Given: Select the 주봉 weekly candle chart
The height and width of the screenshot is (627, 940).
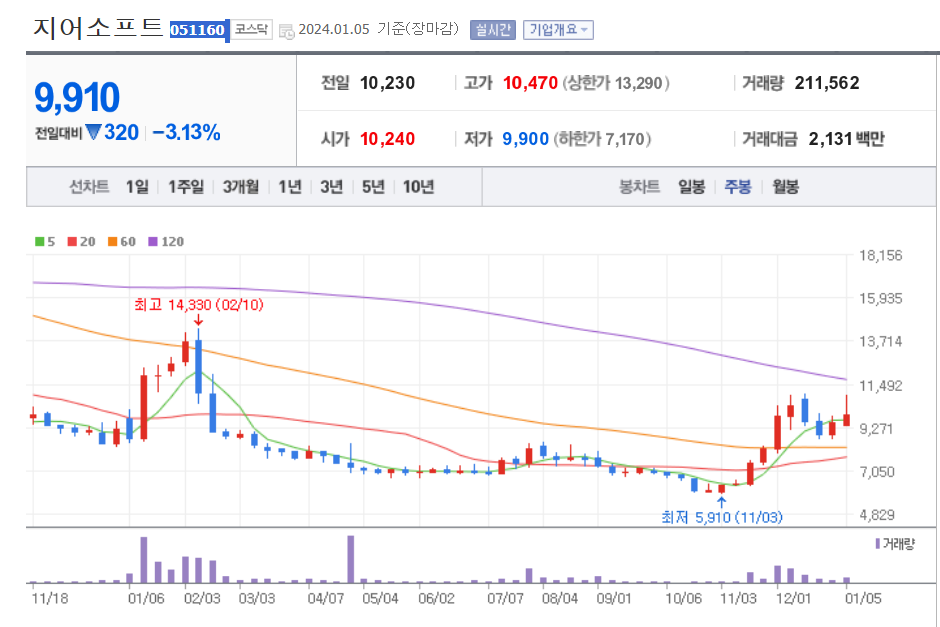Looking at the screenshot, I should click(x=738, y=187).
